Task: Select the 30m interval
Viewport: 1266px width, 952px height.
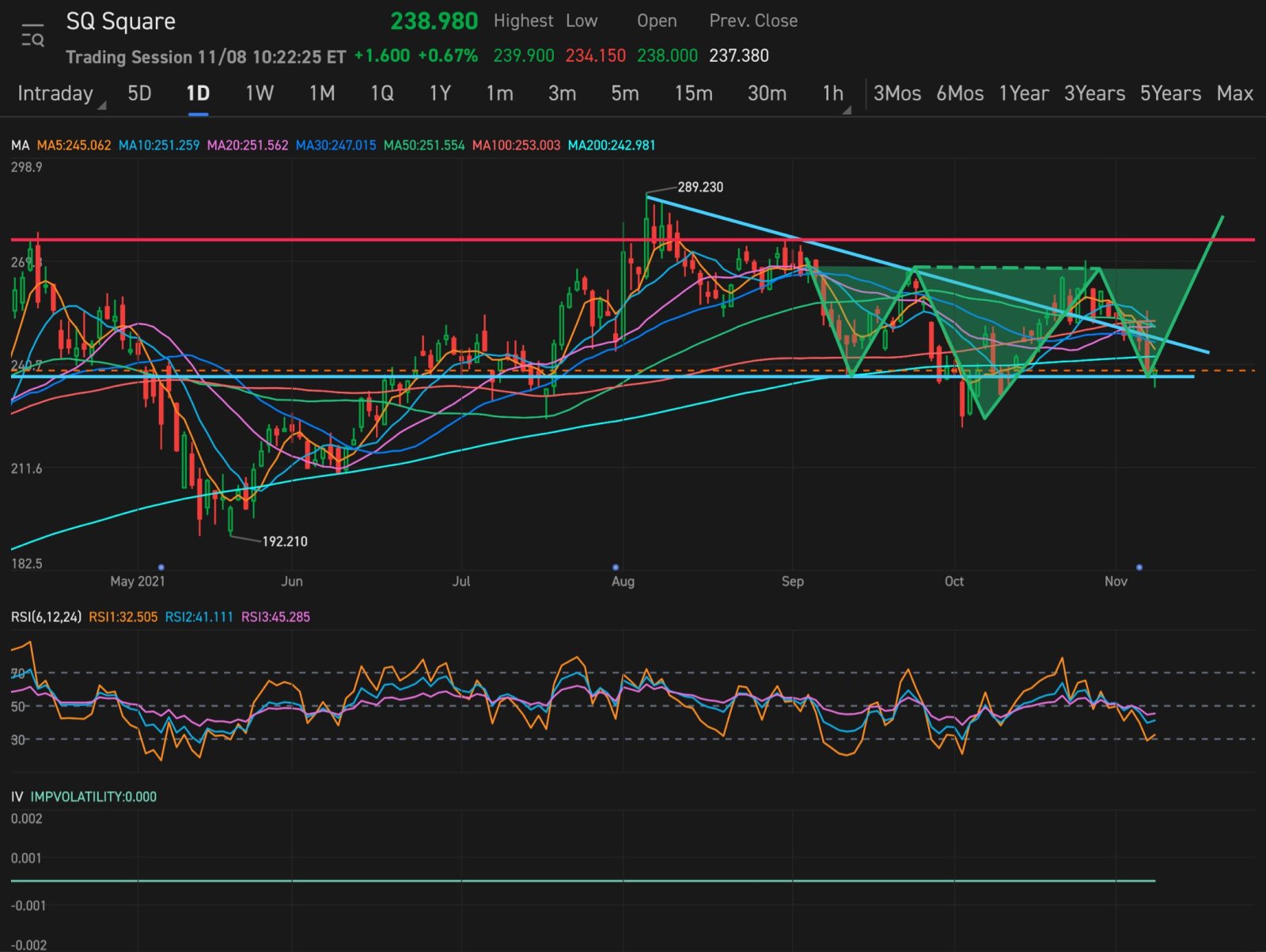Action: [x=768, y=93]
